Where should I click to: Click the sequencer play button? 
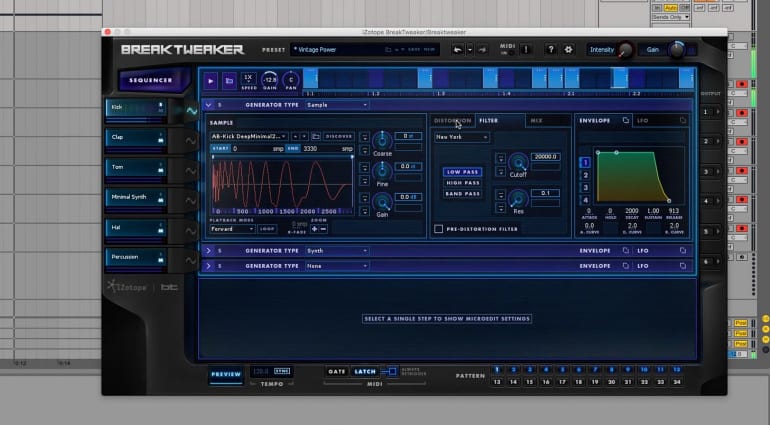click(211, 79)
